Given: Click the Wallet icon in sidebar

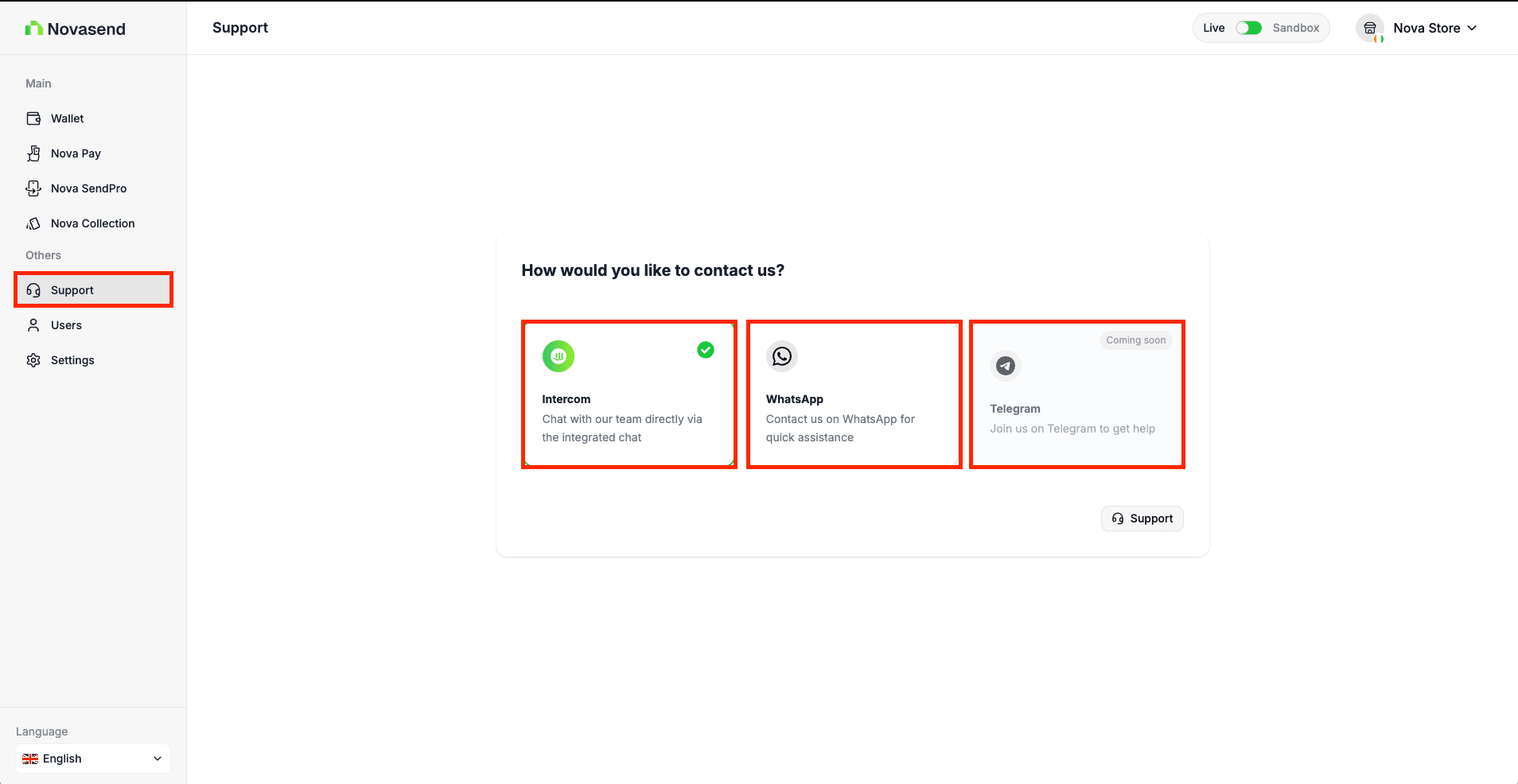Looking at the screenshot, I should point(33,118).
